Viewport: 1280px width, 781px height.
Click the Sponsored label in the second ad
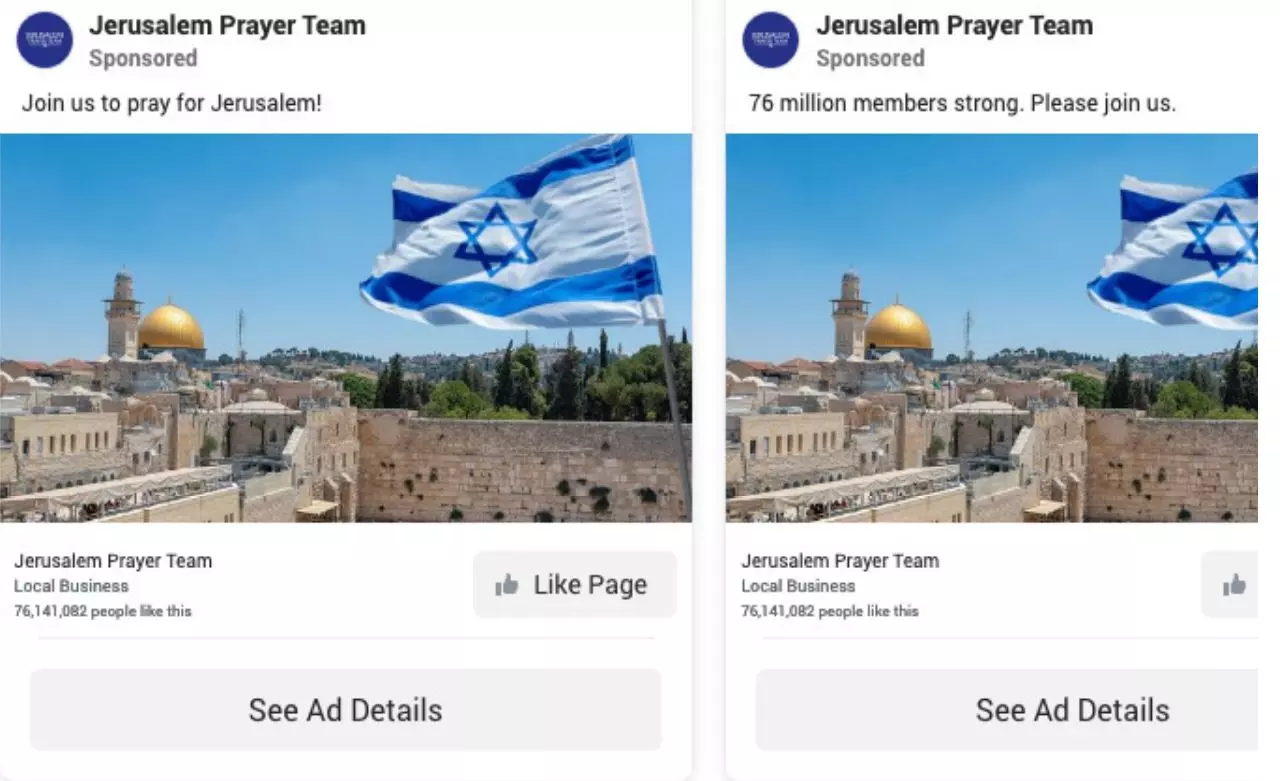[870, 58]
